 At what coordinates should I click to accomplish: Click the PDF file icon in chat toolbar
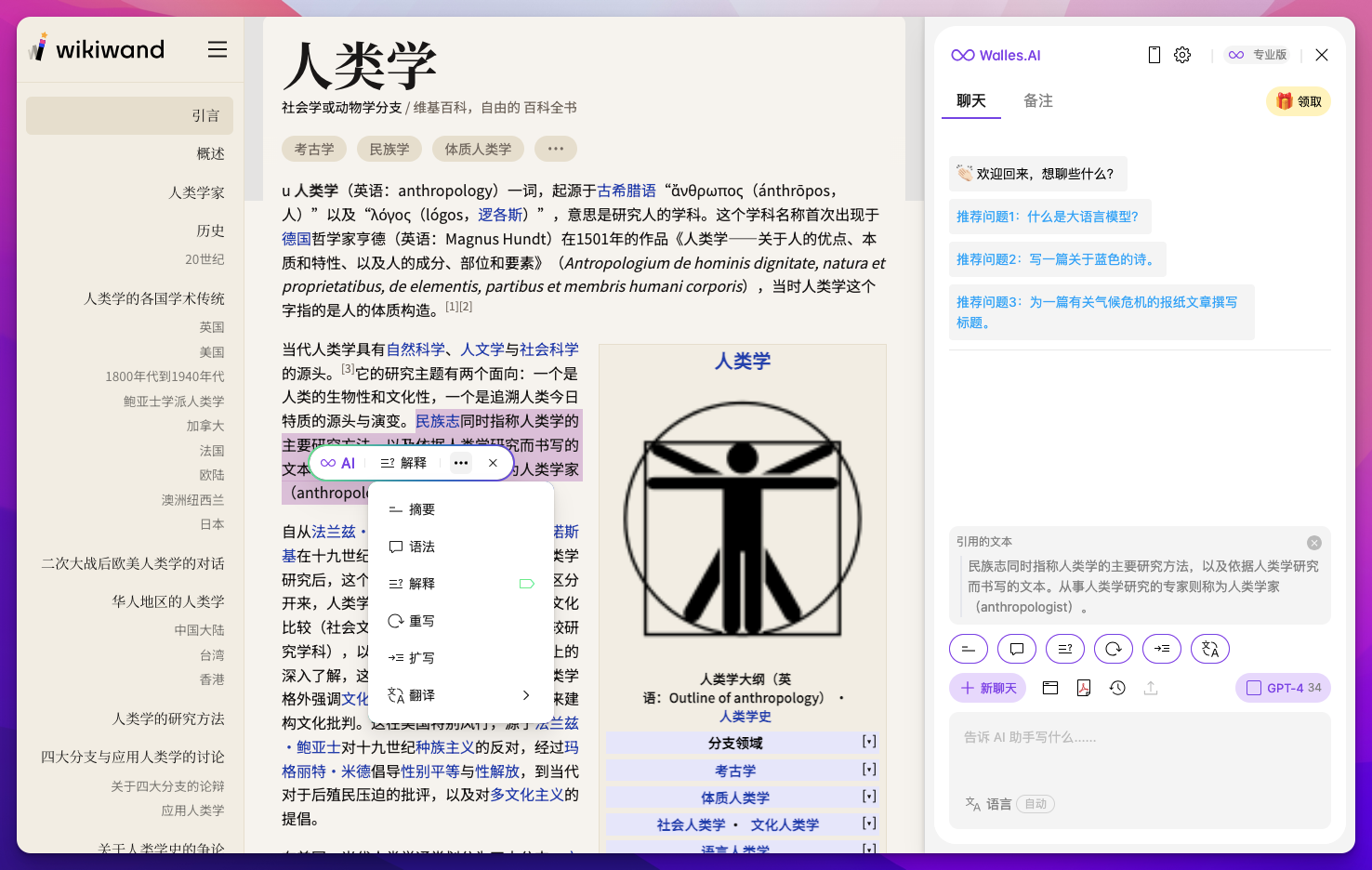coord(1084,688)
